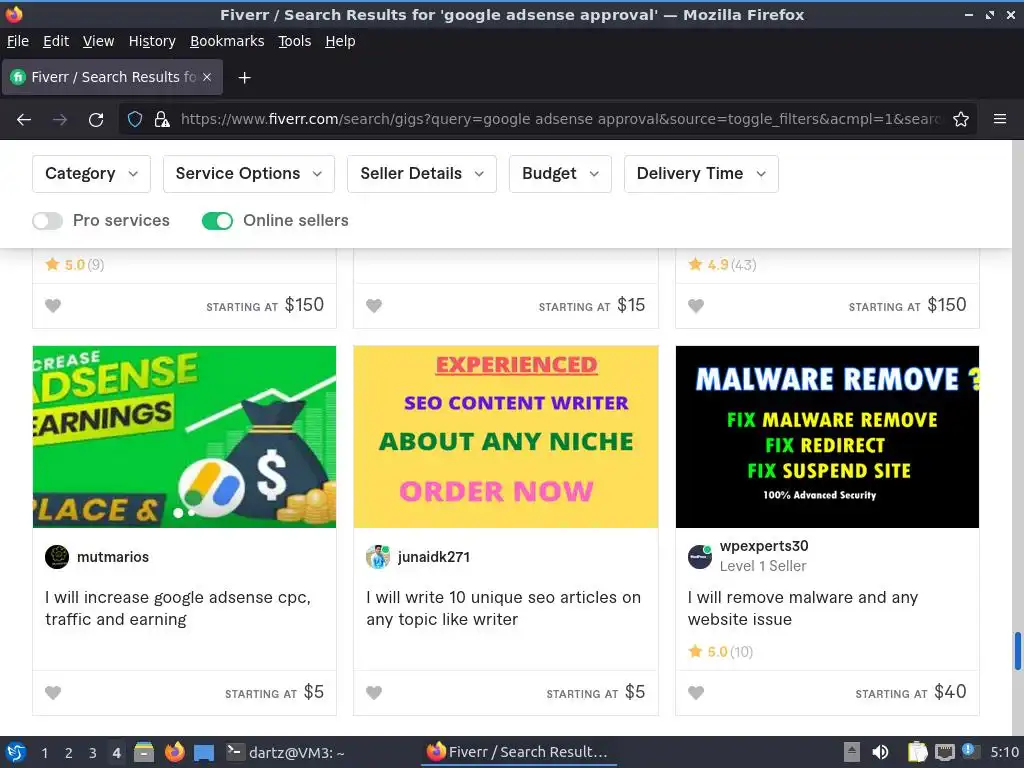Open the Budget filter dropdown
This screenshot has width=1024, height=768.
[x=560, y=174]
